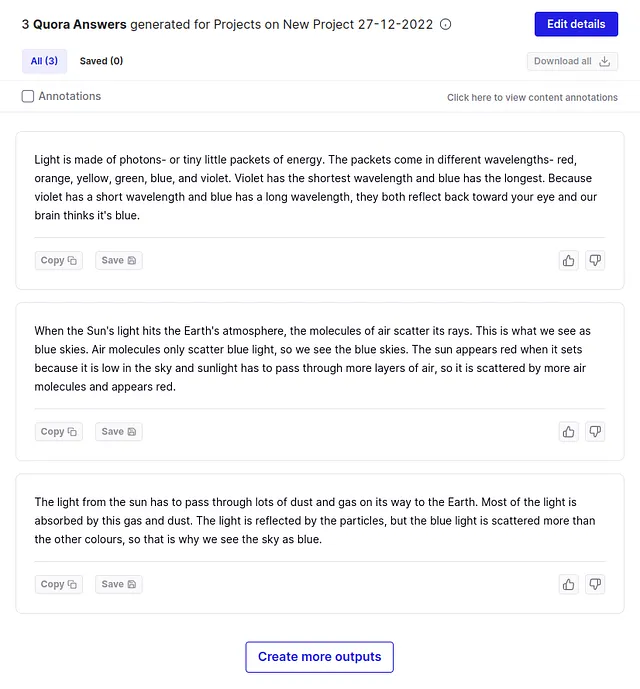Viewport: 640px width, 689px height.
Task: Click Create more outputs button
Action: tap(320, 656)
